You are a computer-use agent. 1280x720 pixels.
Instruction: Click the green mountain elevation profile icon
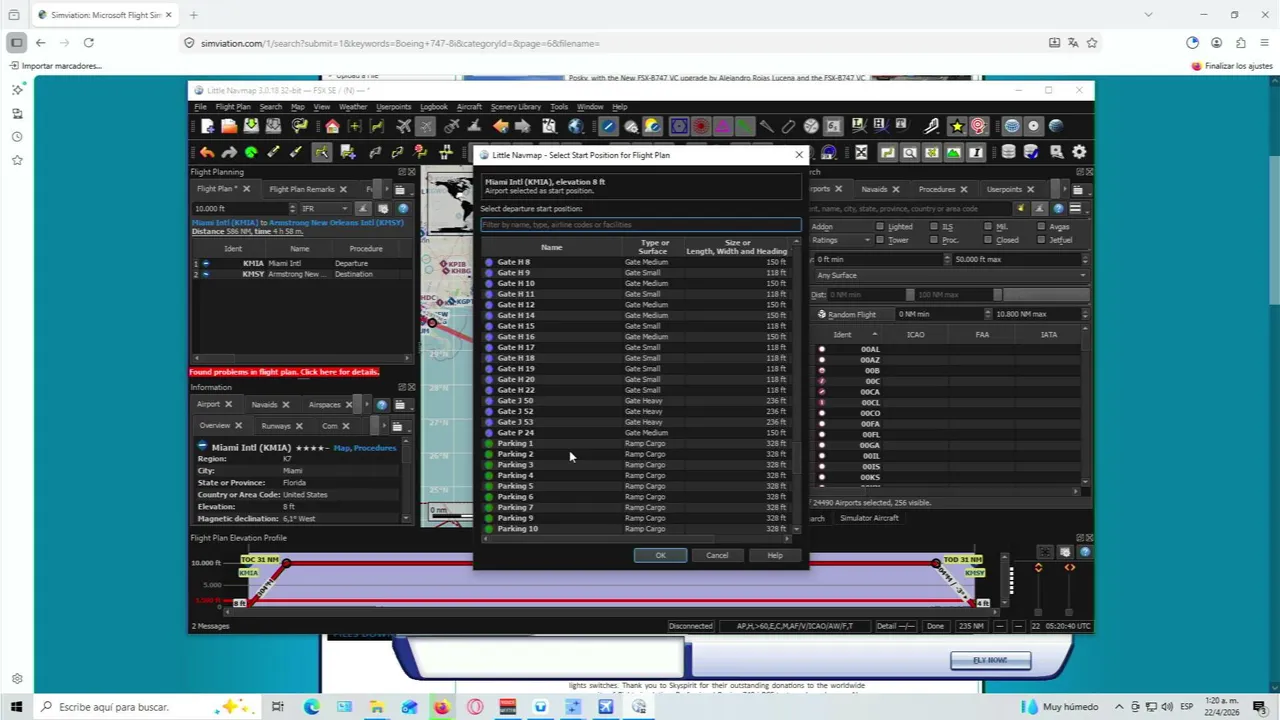953,152
